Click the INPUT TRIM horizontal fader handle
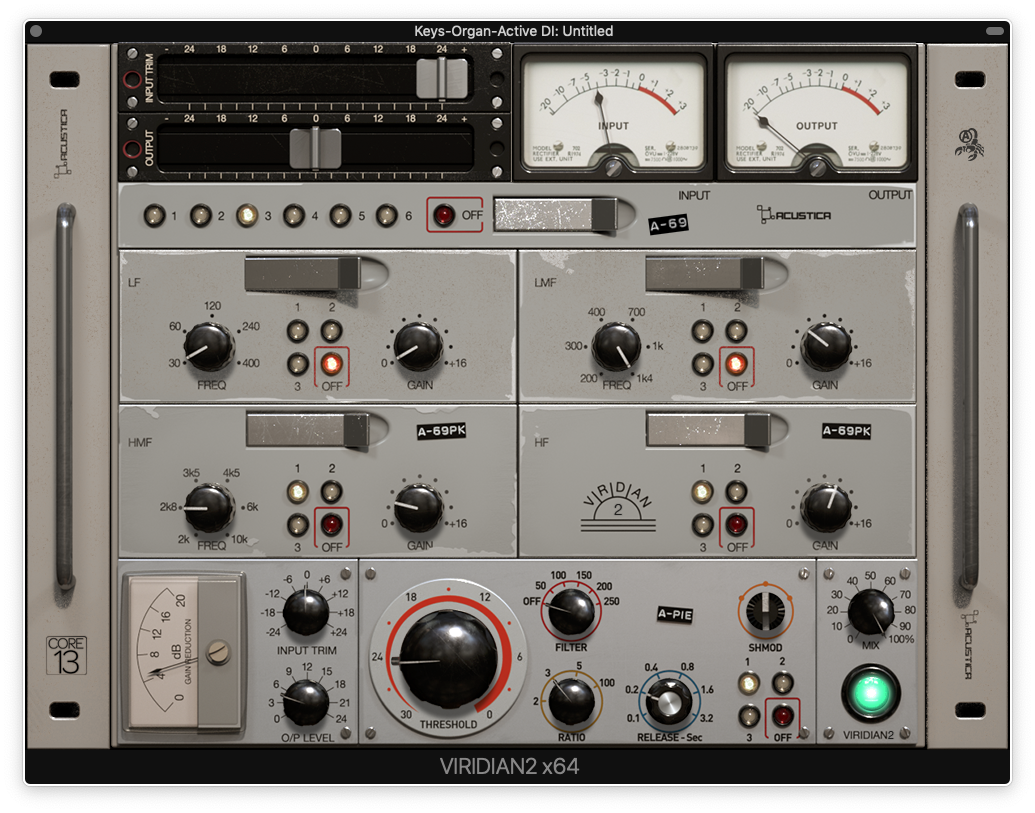This screenshot has height=813, width=1035. point(442,79)
